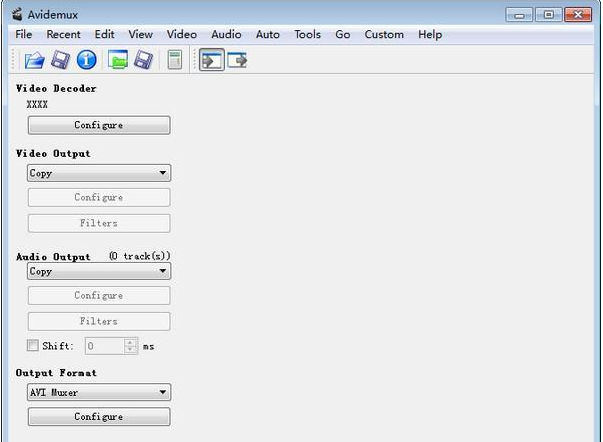Expand the Video Output Copy dropdown
The width and height of the screenshot is (603, 442).
click(99, 173)
